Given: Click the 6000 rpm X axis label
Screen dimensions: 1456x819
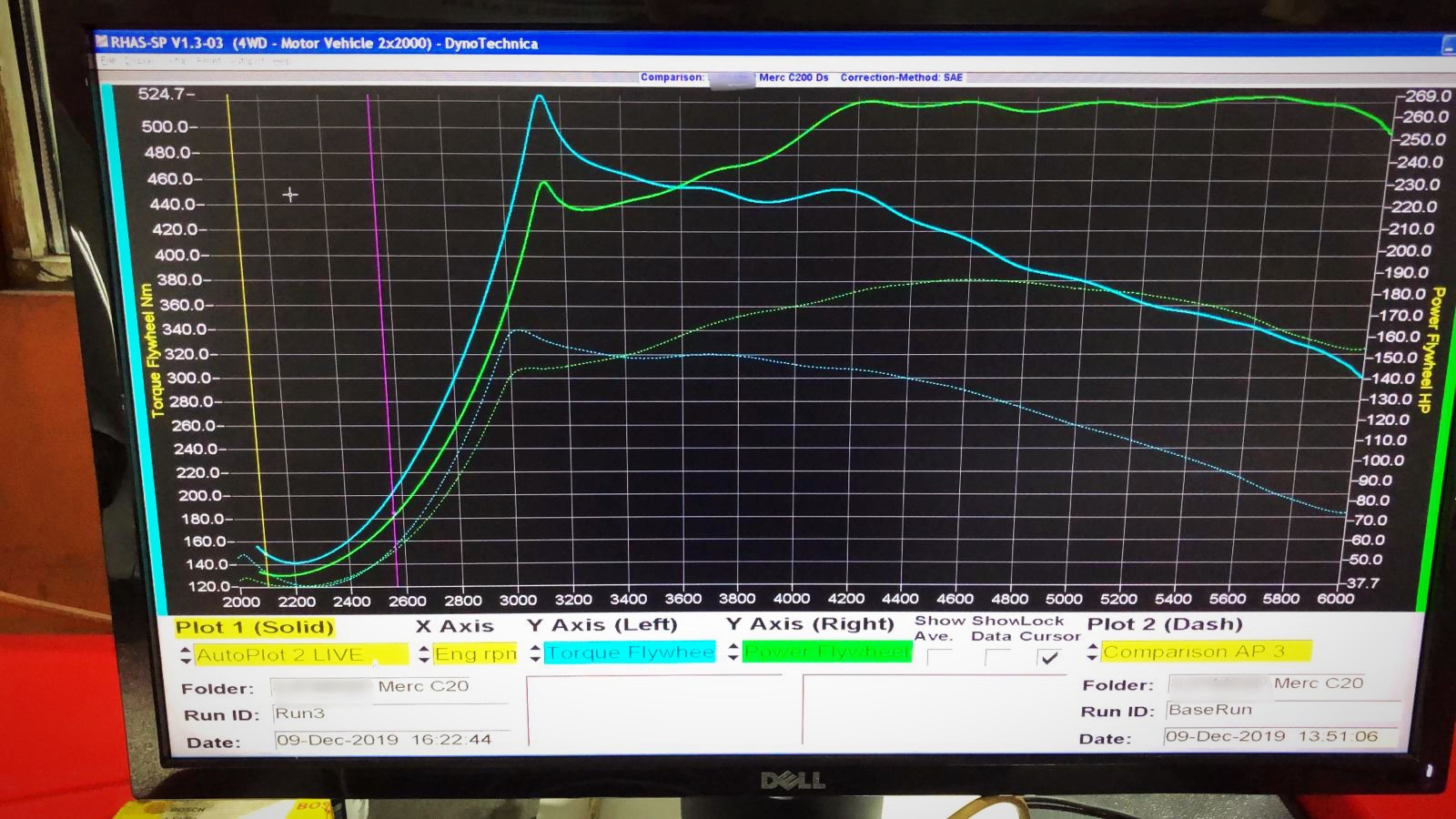Looking at the screenshot, I should click(x=1336, y=598).
